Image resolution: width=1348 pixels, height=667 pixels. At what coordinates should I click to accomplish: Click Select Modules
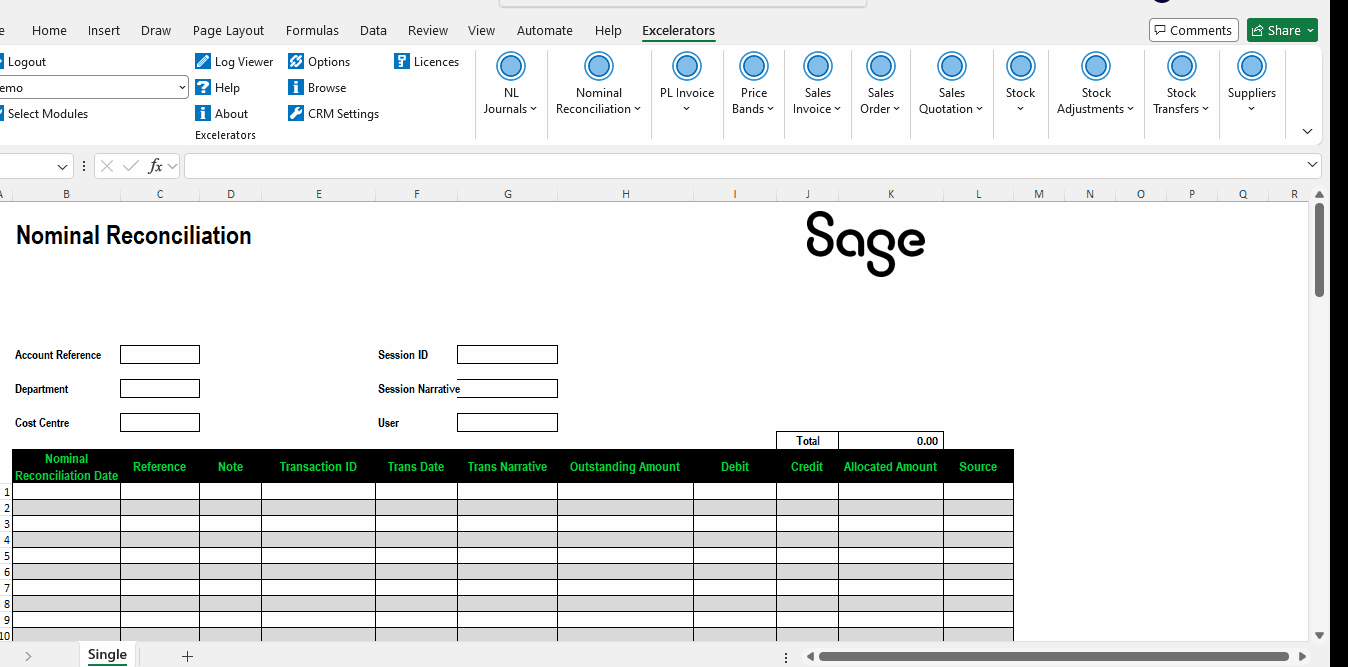coord(45,114)
